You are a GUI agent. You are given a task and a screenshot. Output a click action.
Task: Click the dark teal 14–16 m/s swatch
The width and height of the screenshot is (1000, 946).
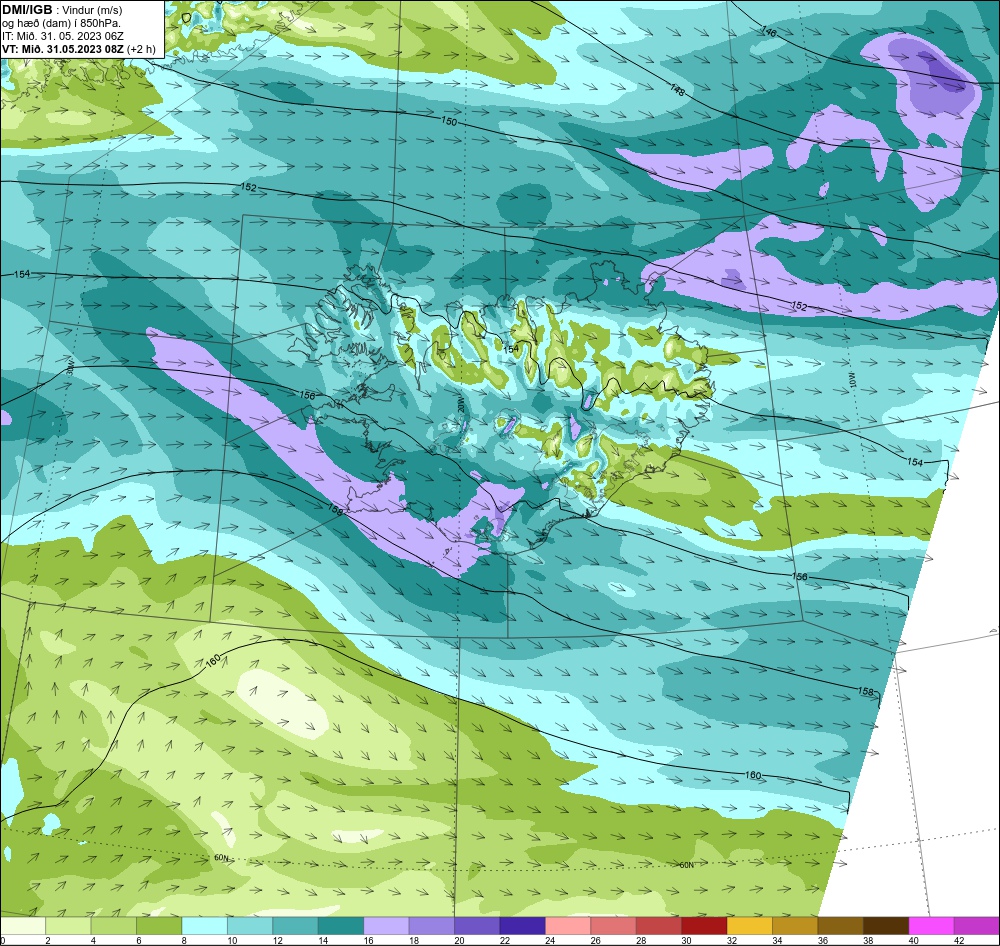point(341,926)
